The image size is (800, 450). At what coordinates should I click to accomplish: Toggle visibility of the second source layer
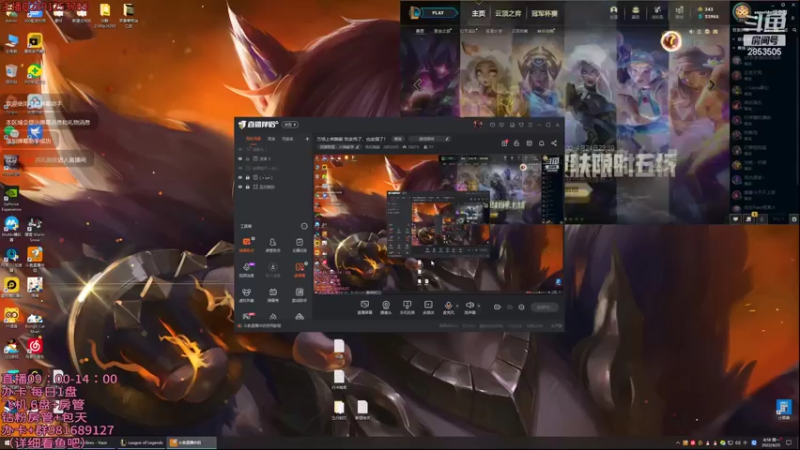pyautogui.click(x=240, y=159)
